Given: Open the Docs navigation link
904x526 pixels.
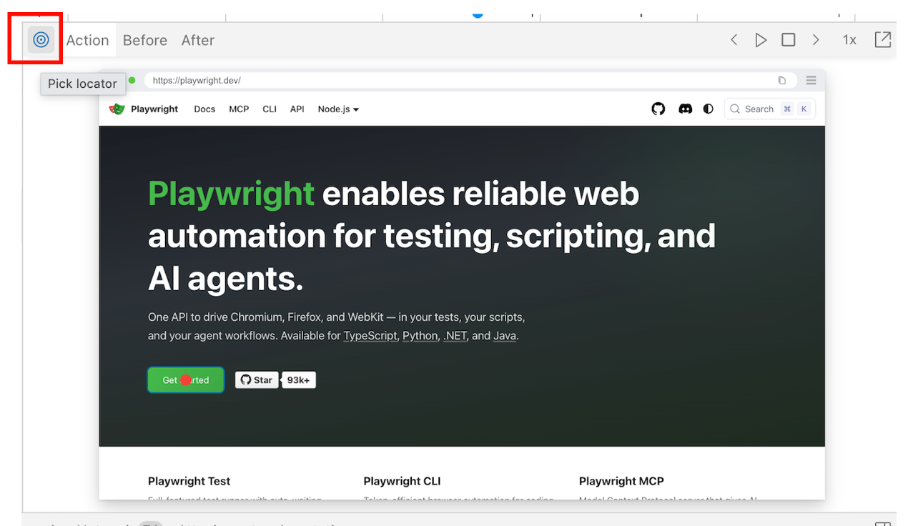Looking at the screenshot, I should [x=205, y=109].
